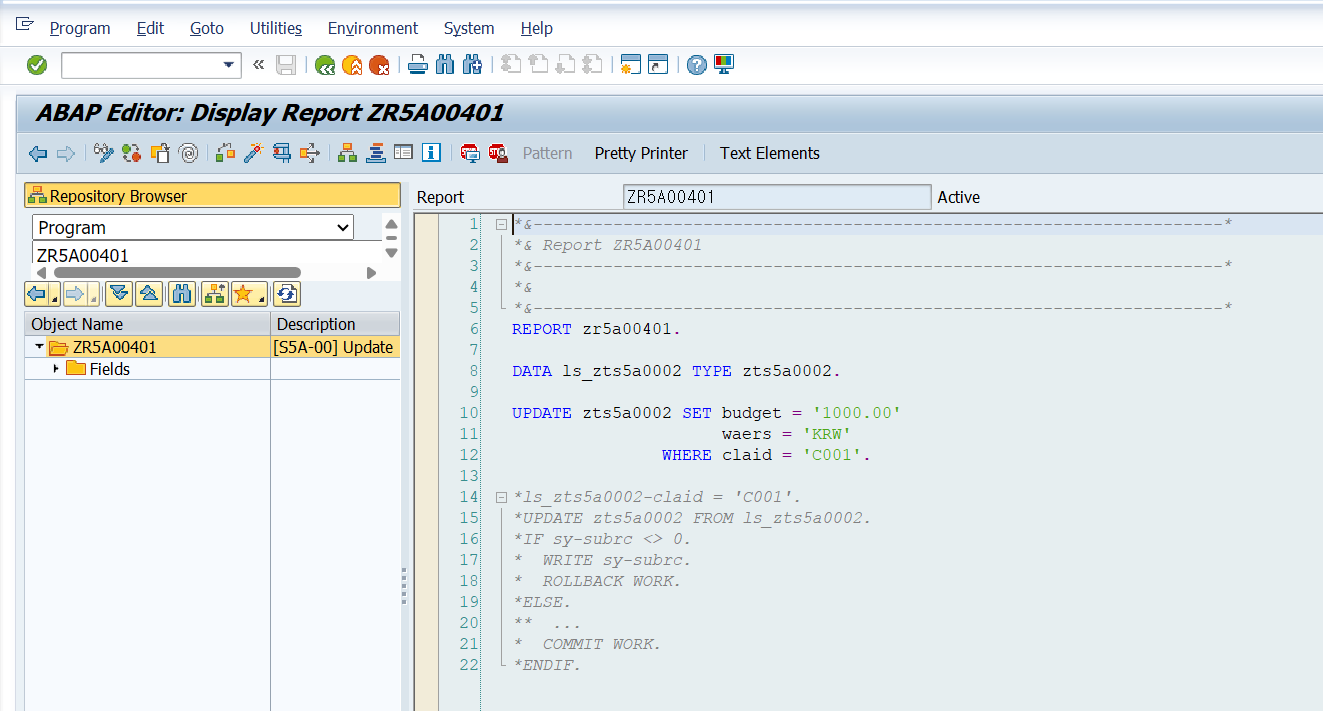Click the Enhance spiral icon
This screenshot has height=711, width=1323.
click(188, 153)
